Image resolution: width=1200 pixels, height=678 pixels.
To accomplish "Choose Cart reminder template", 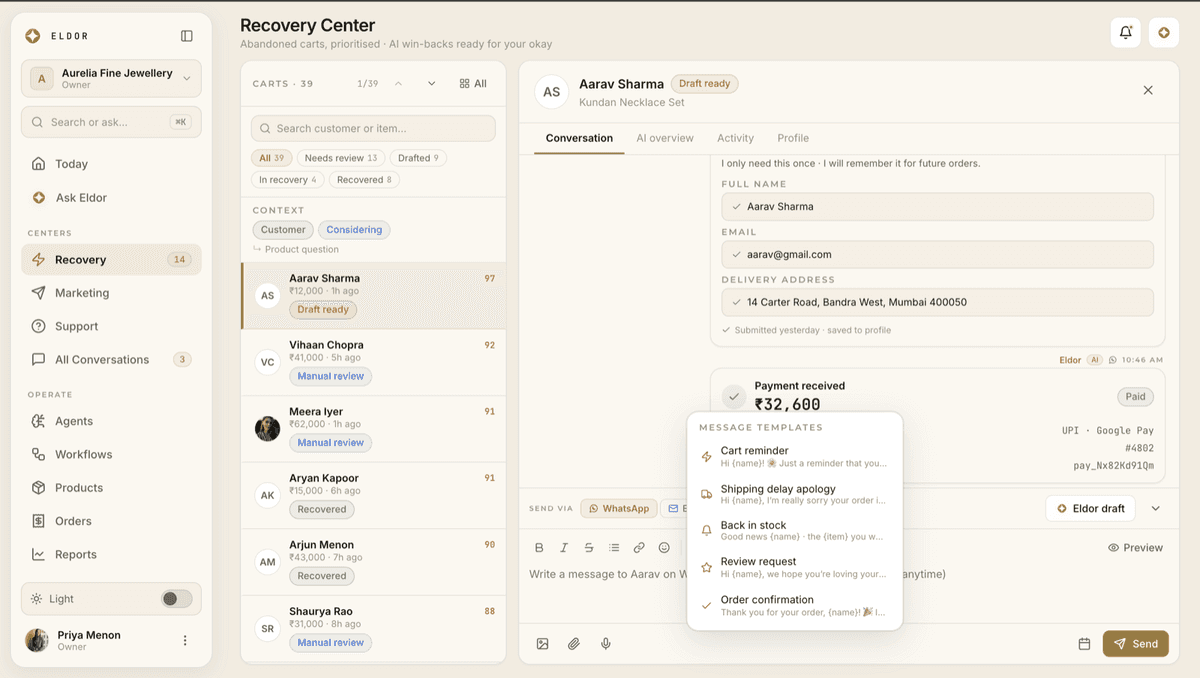I will [x=795, y=457].
